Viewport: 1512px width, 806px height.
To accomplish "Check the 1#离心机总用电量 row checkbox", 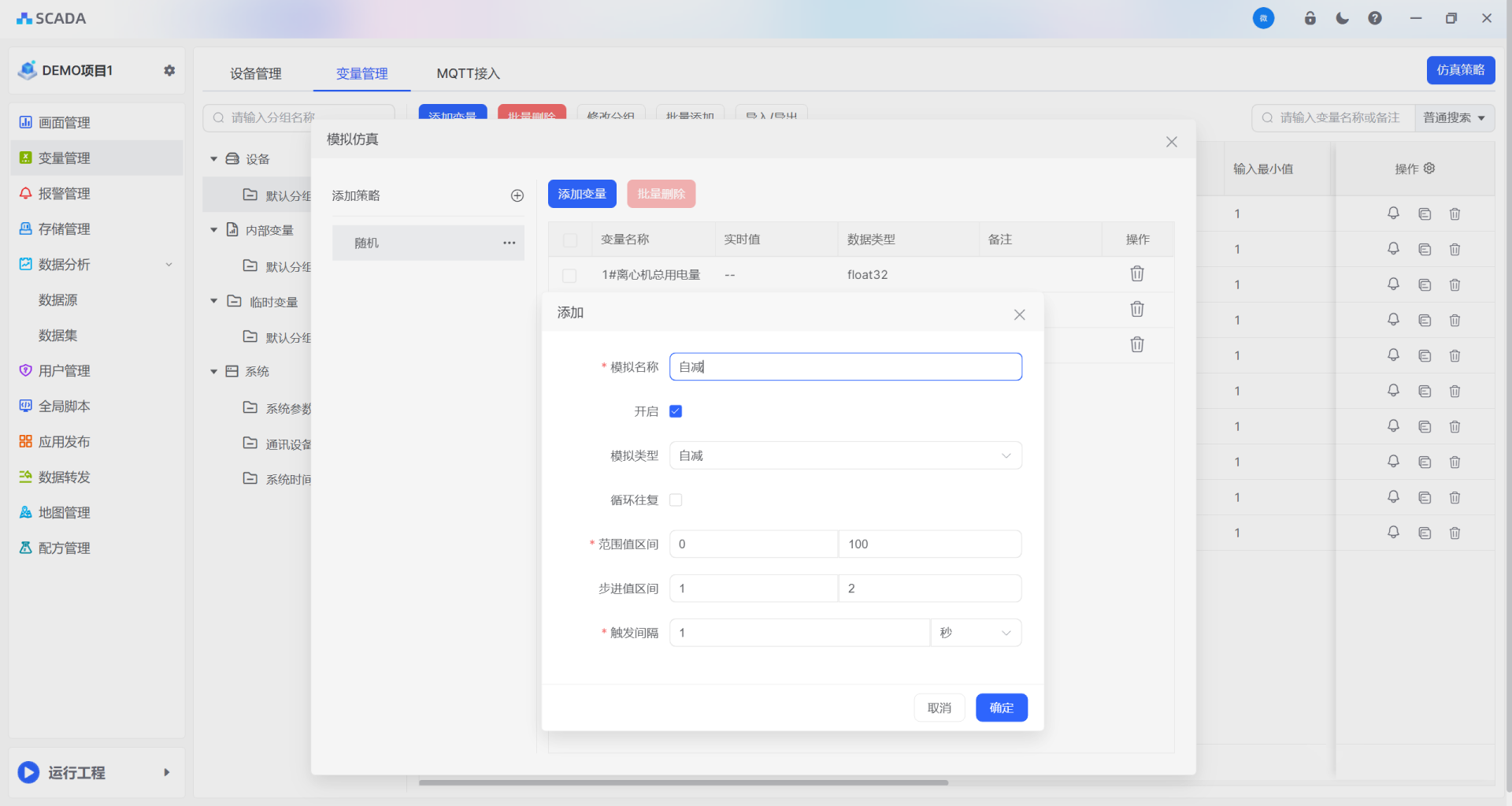I will tap(569, 275).
